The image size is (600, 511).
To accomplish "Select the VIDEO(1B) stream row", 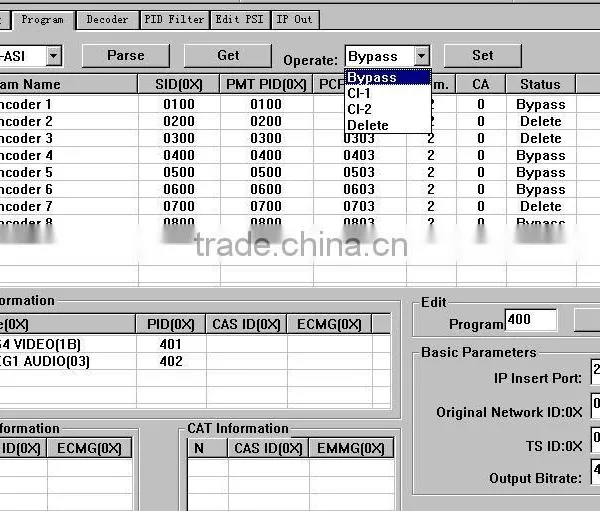I will 195,344.
